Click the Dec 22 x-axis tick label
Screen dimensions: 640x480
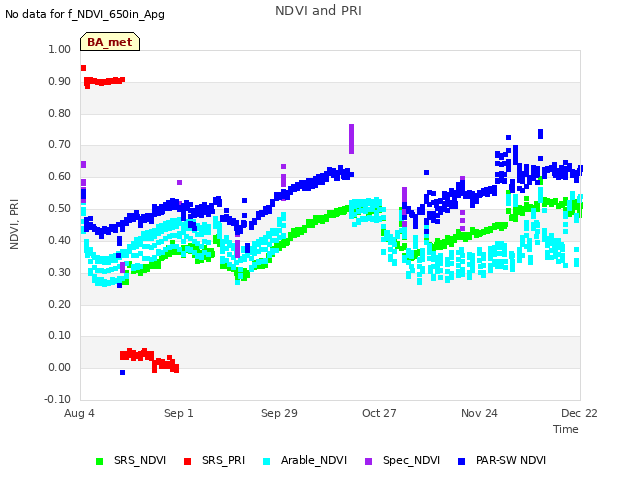click(x=579, y=413)
